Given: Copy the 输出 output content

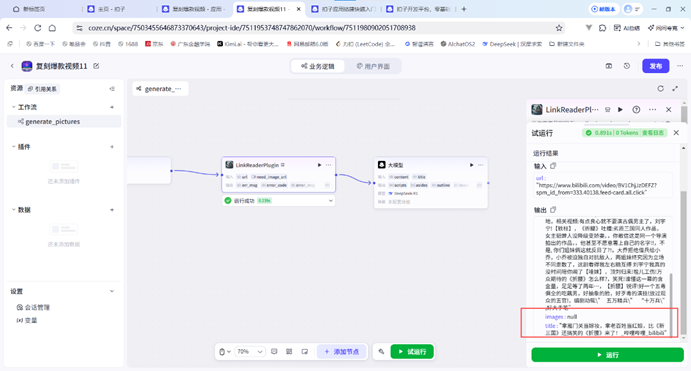Looking at the screenshot, I should 553,210.
